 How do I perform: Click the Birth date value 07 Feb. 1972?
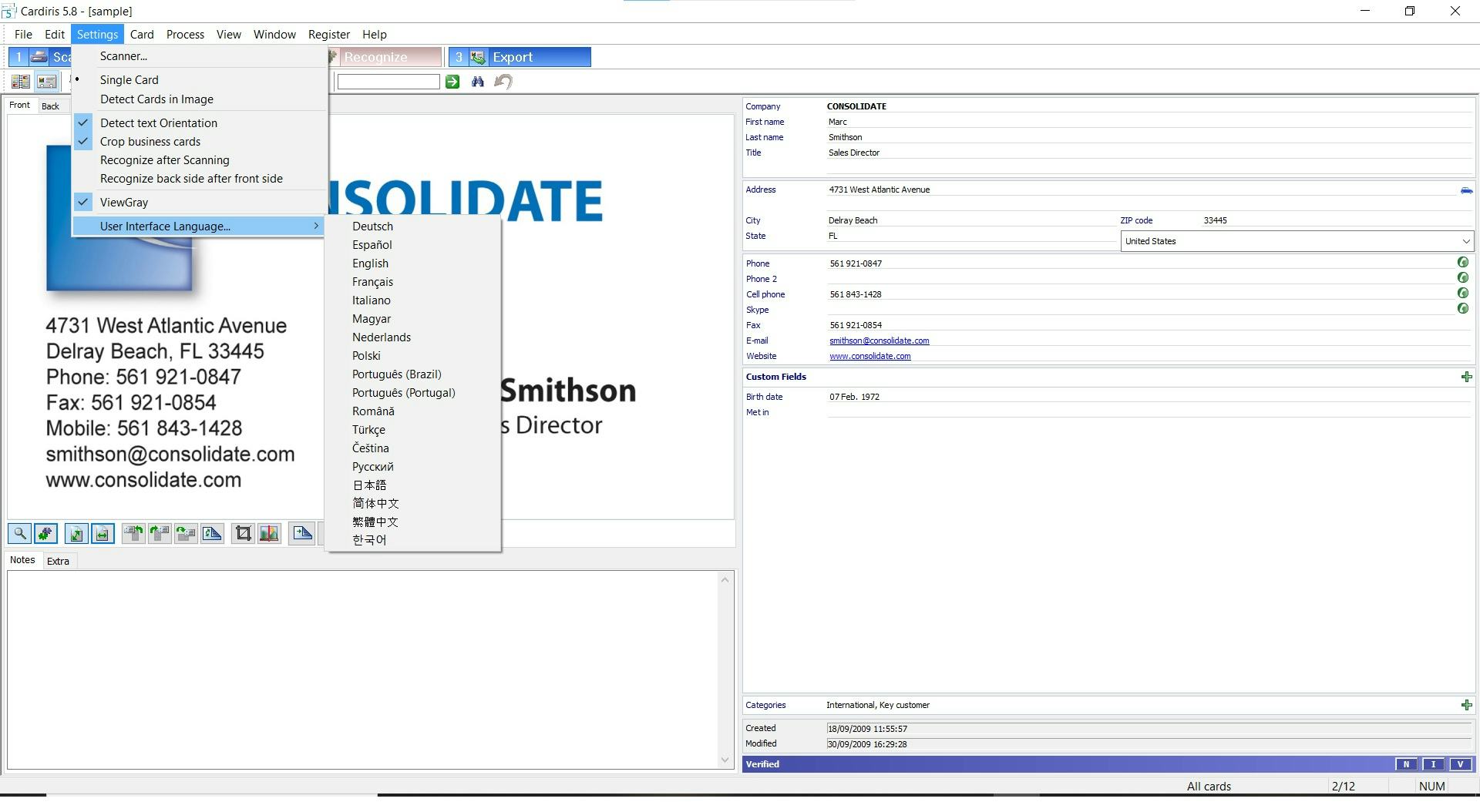(x=854, y=397)
